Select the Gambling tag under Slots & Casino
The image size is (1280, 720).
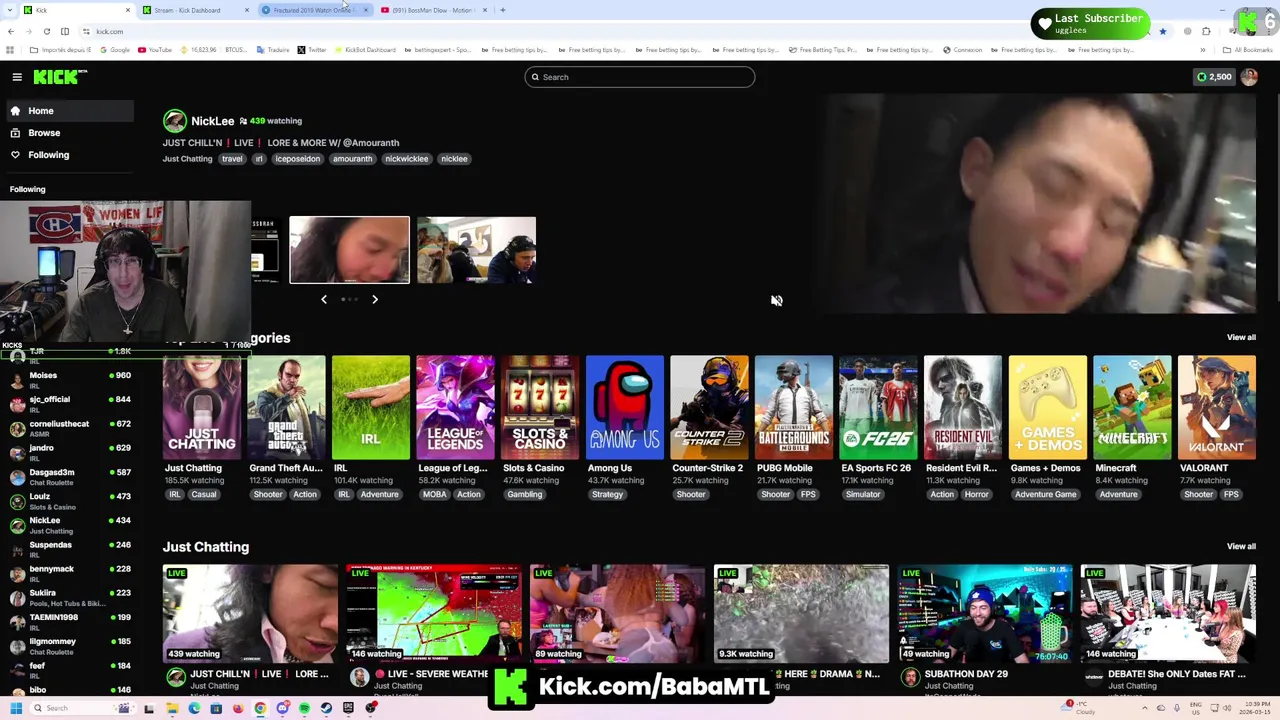(x=524, y=494)
